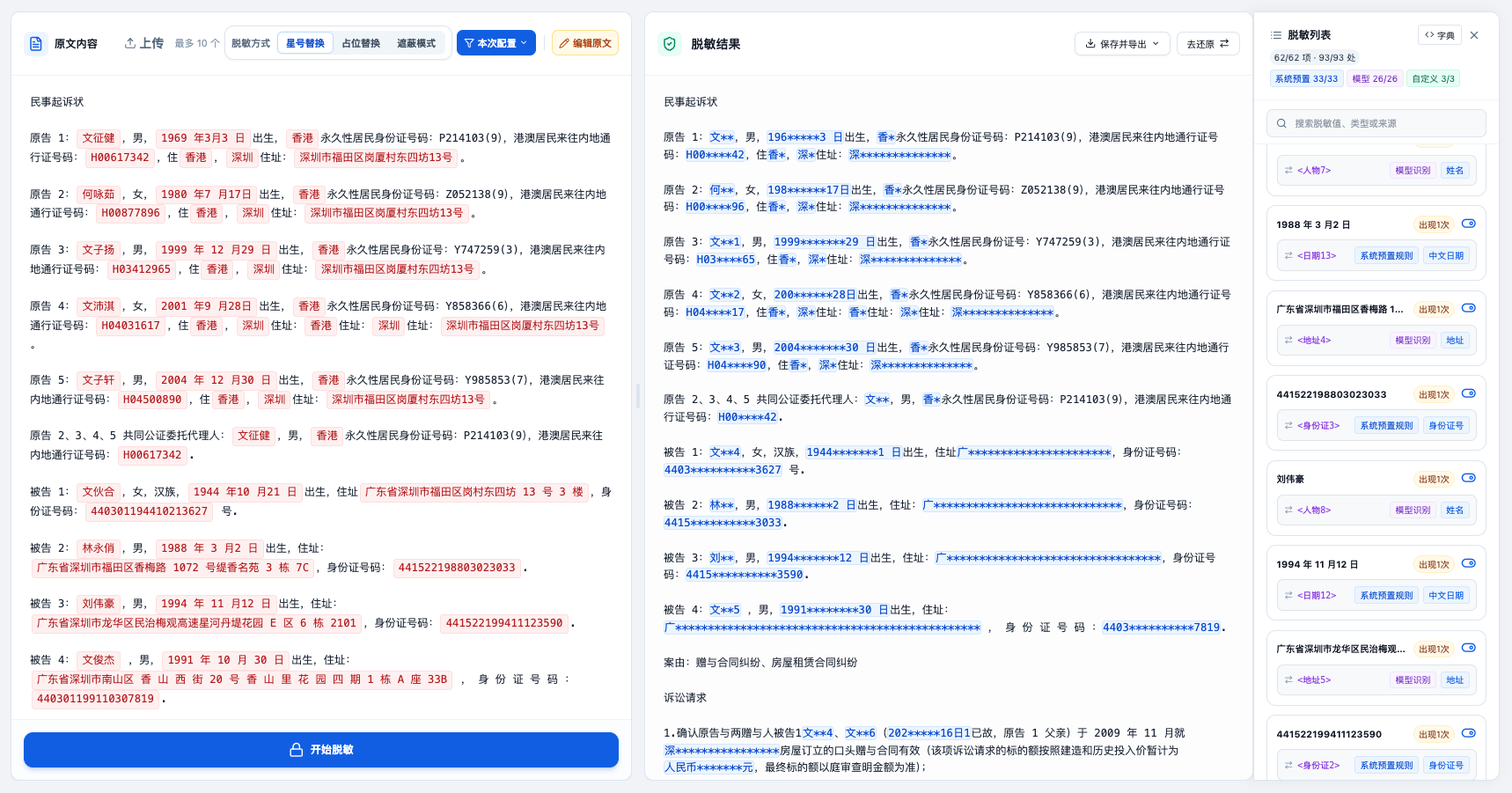Toggle the 441522199411123590 item switch
This screenshot has height=793, width=1512.
(x=1469, y=733)
